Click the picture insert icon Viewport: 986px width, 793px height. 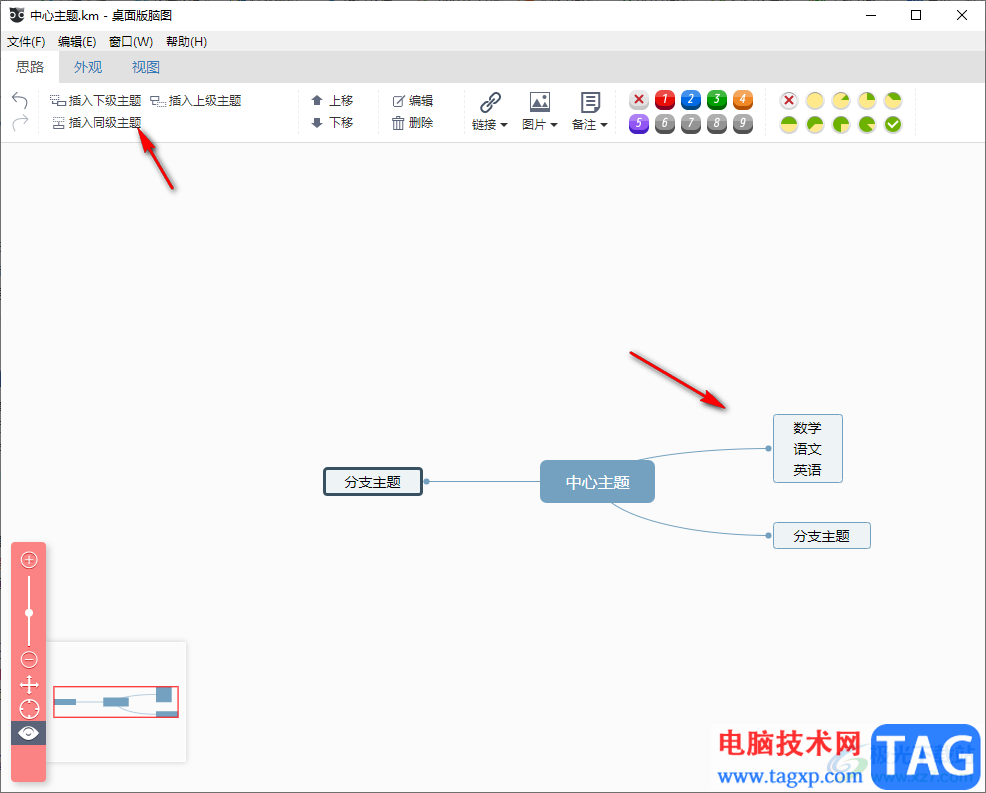(540, 102)
